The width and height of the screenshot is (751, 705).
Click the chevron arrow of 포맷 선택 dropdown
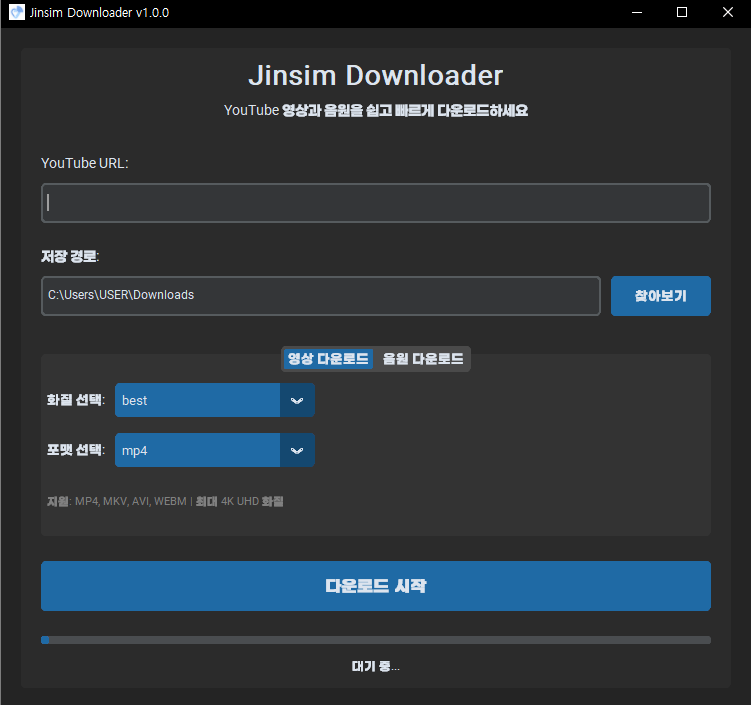(297, 450)
